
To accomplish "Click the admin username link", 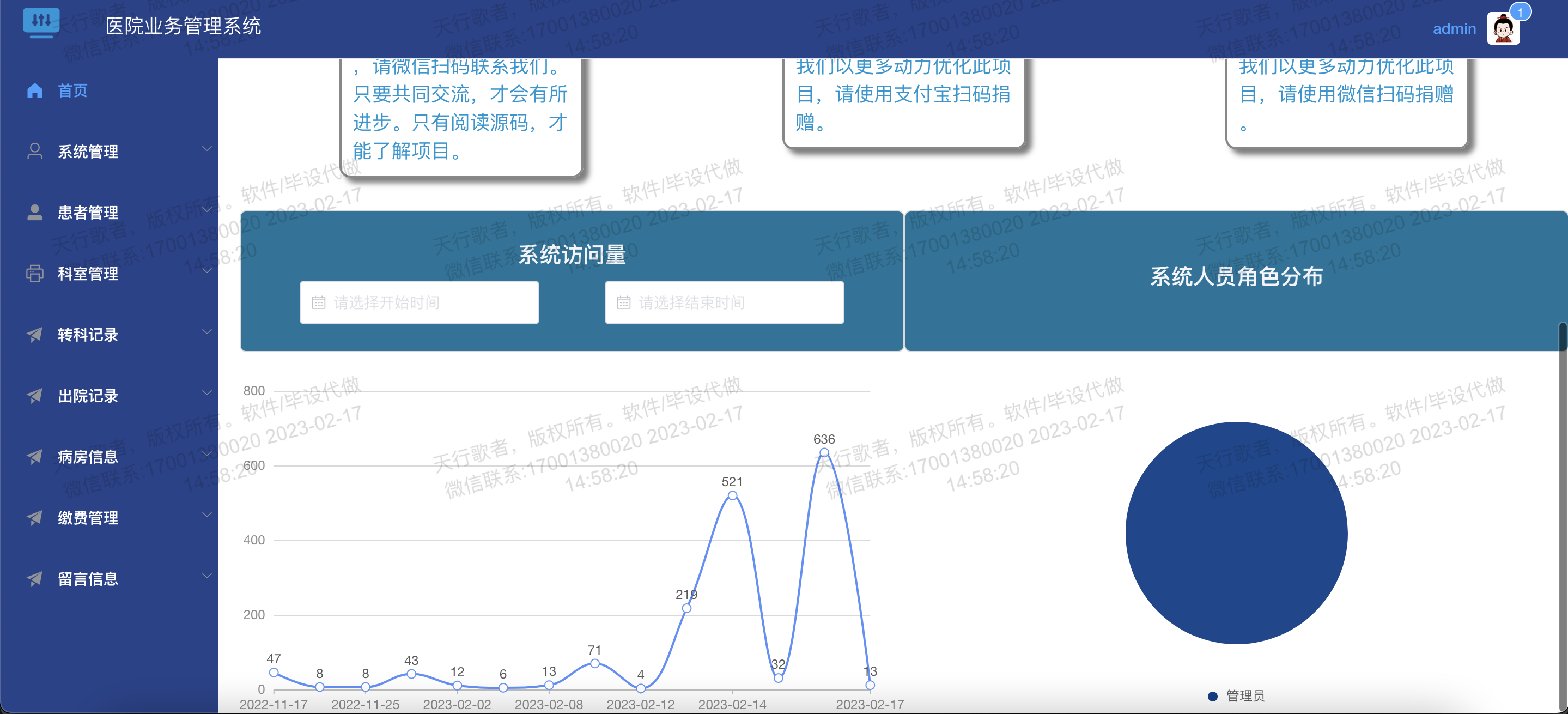I will pyautogui.click(x=1454, y=28).
